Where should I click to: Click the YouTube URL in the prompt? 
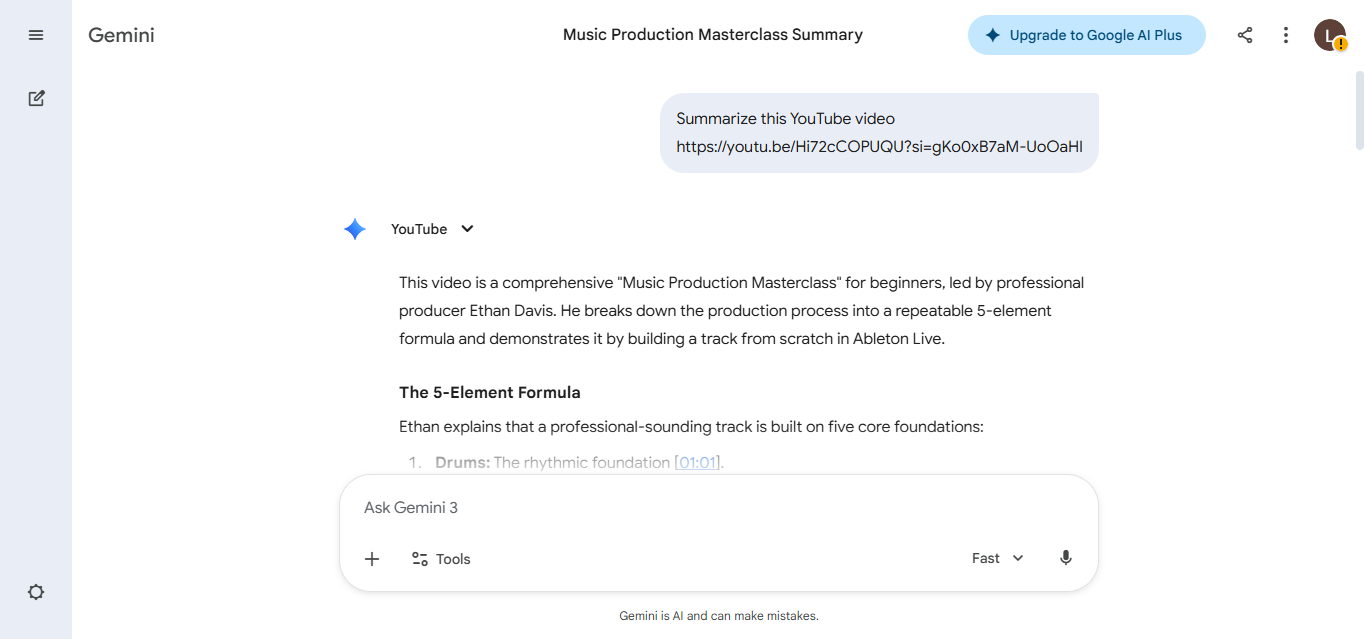pyautogui.click(x=880, y=146)
